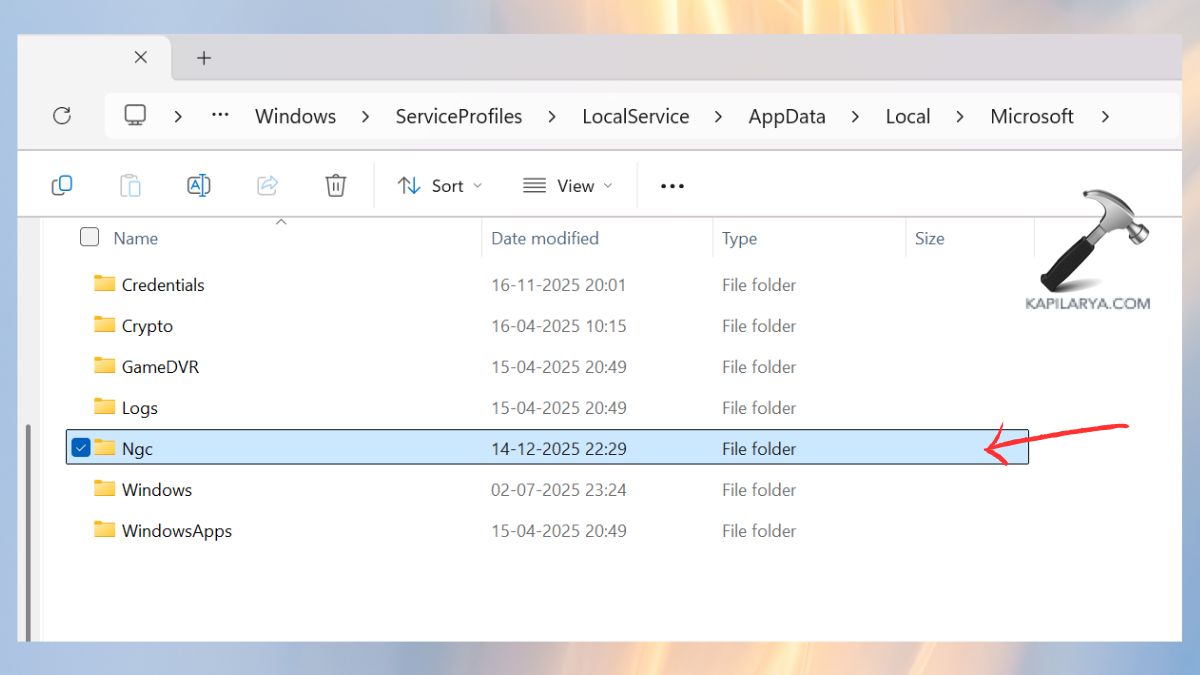The image size is (1200, 675).
Task: Open the See more ellipsis in the toolbar
Action: [x=671, y=185]
